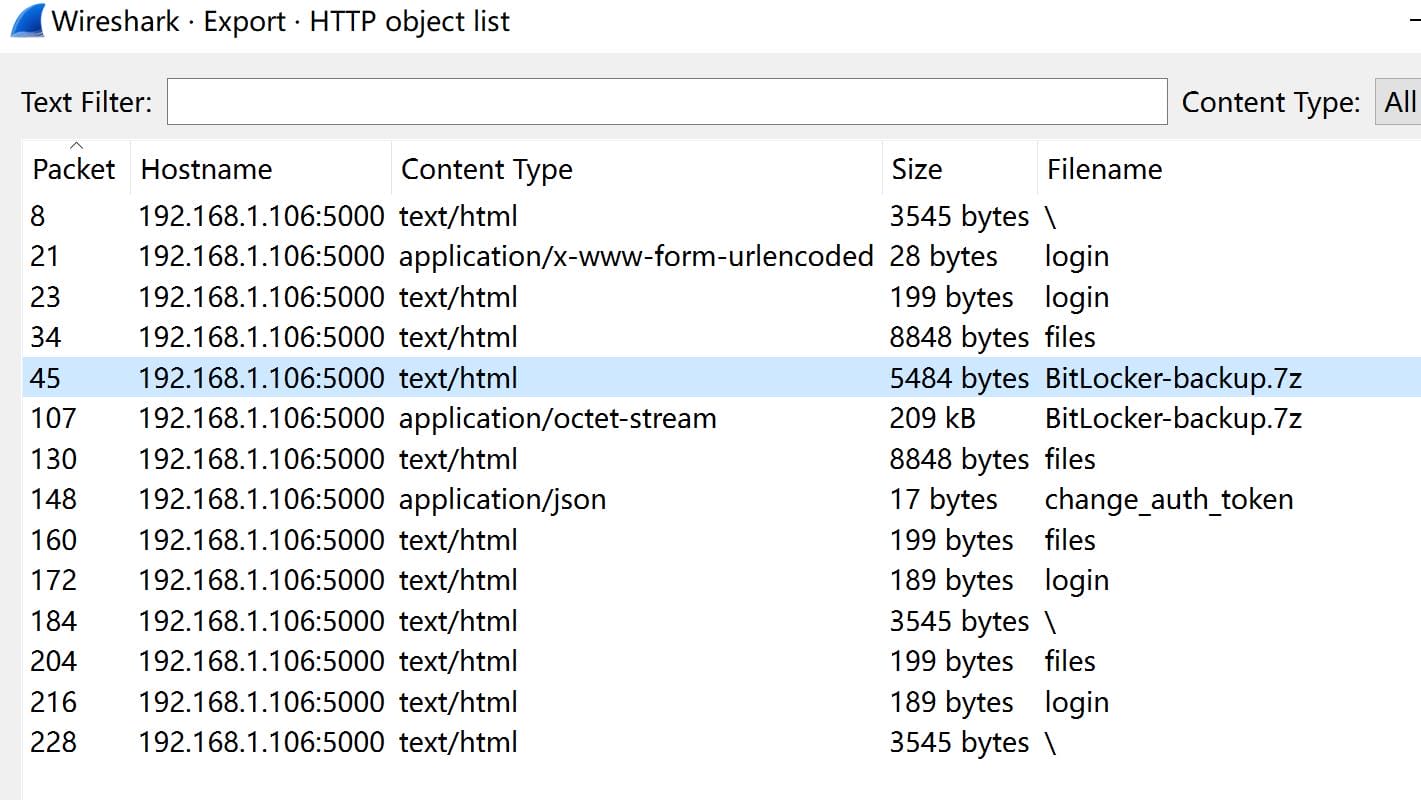Select packet 107 octet-stream BitLocker-backup.7z row
The width and height of the screenshot is (1421, 800).
tap(721, 418)
